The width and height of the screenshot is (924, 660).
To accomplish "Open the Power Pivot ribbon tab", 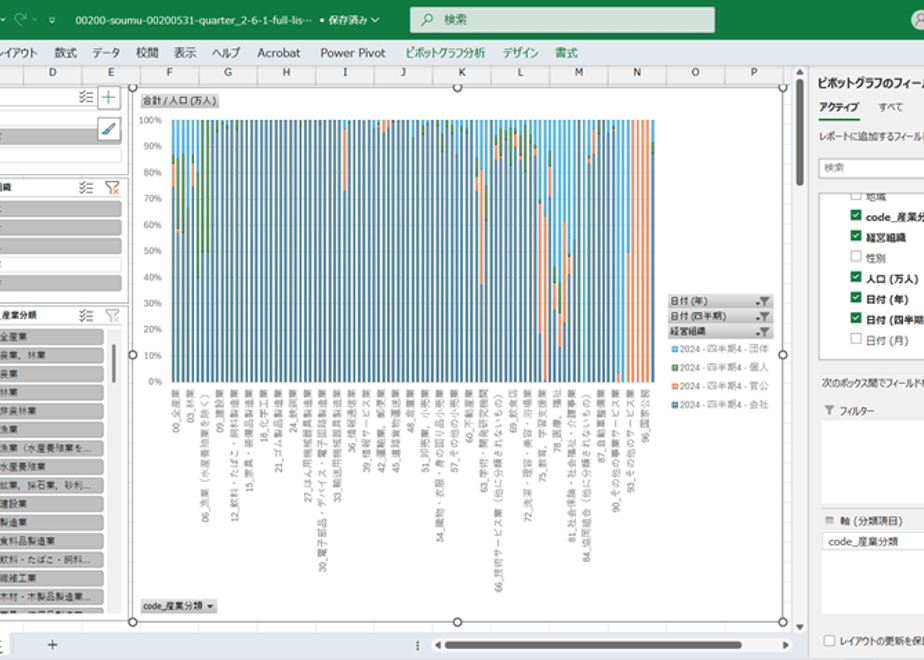I will pos(352,53).
